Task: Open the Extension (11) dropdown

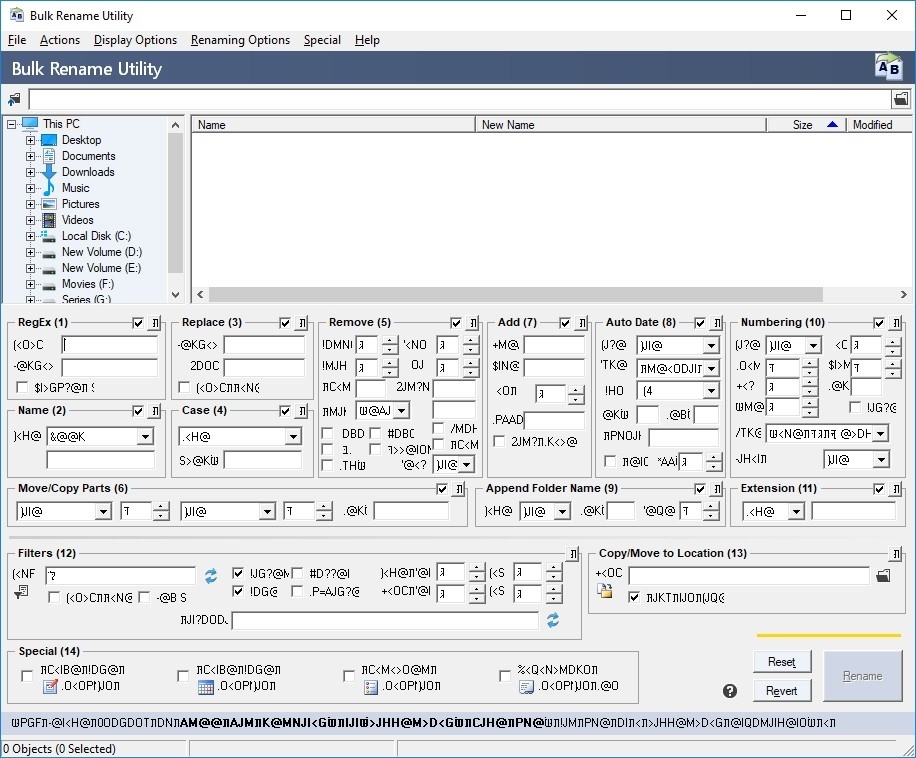Action: click(x=796, y=512)
